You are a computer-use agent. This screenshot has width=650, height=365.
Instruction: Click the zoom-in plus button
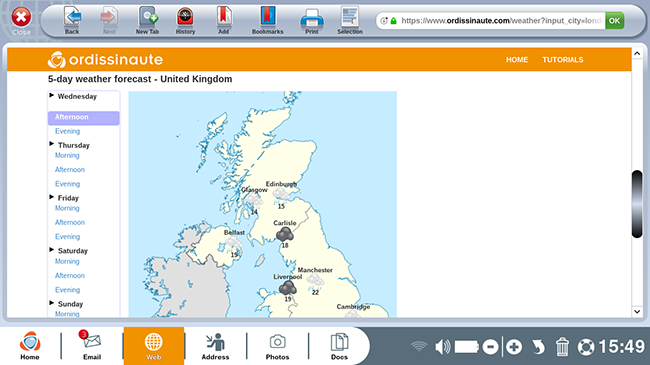coord(514,347)
